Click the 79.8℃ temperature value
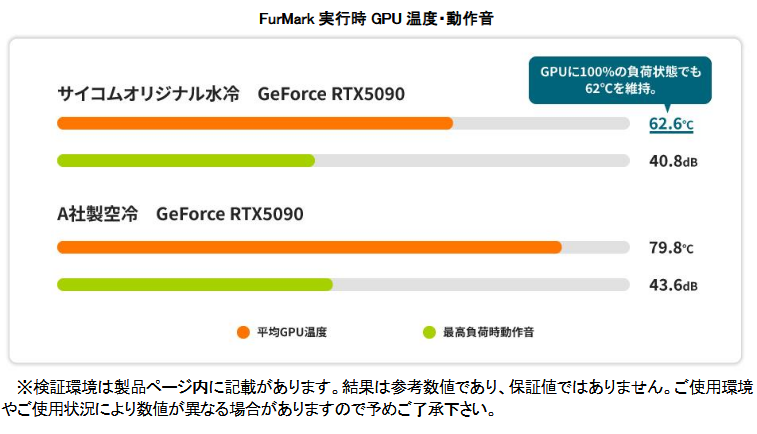The image size is (757, 434). point(671,249)
